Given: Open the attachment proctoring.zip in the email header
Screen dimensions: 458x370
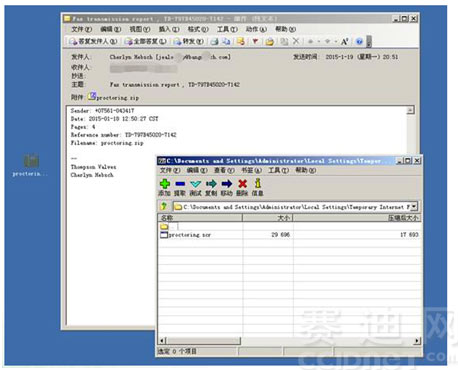Looking at the screenshot, I should tap(114, 97).
